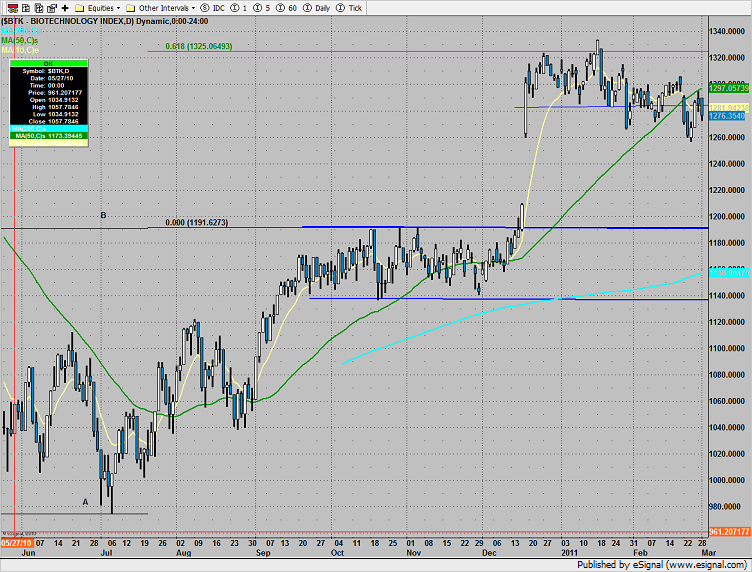Click the 0.618 (1325.06493) Fibonacci label
The image size is (752, 572).
(199, 46)
